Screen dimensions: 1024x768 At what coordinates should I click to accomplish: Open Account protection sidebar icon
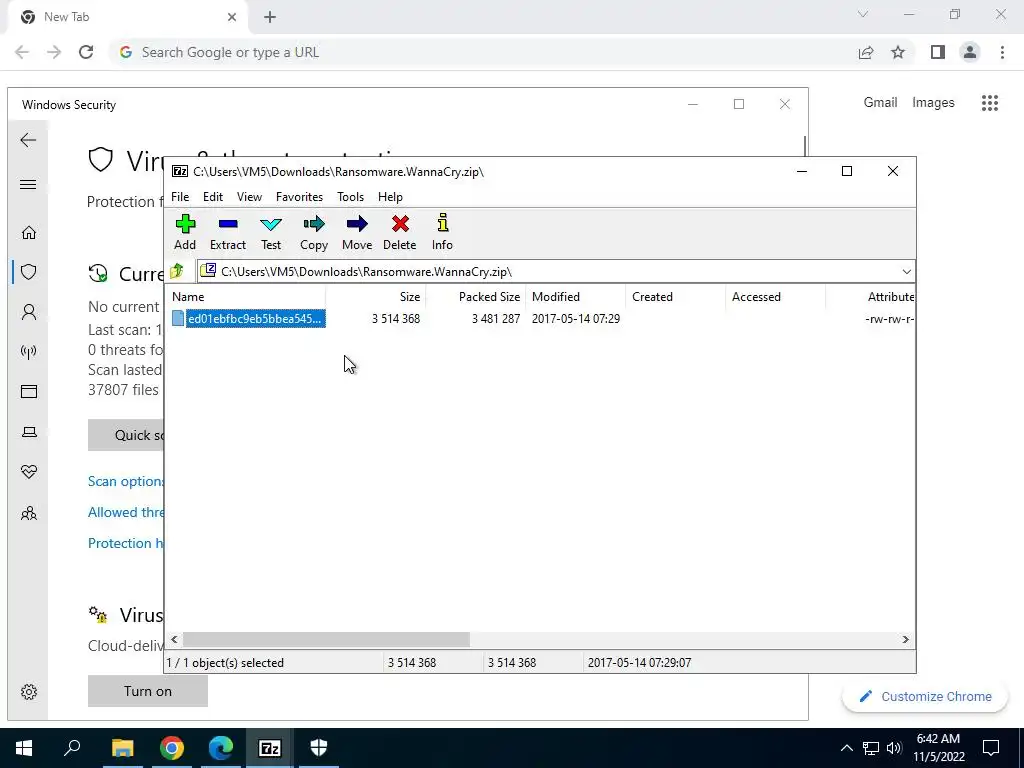(x=29, y=312)
